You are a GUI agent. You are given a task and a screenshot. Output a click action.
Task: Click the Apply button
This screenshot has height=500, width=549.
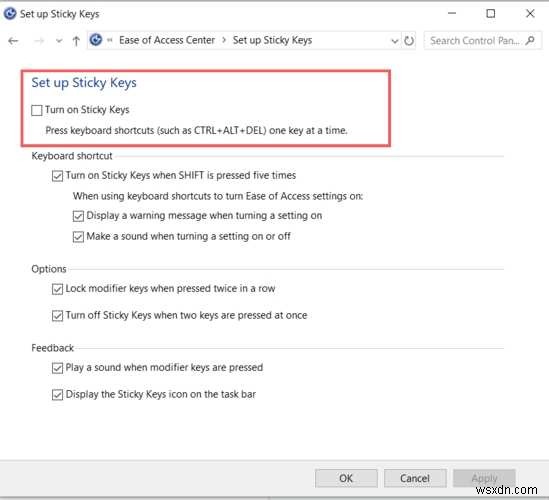(484, 478)
